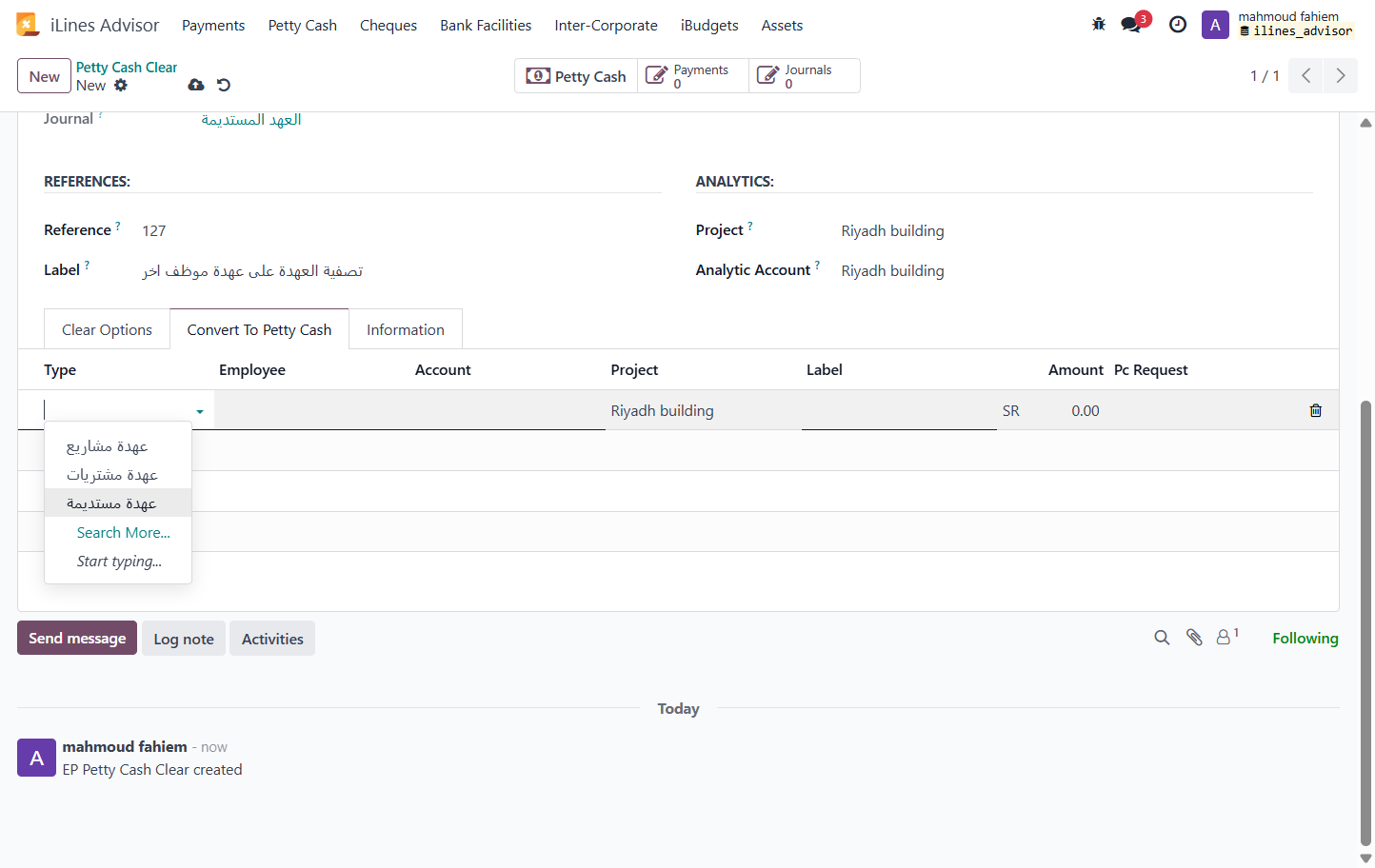This screenshot has height=868, width=1375.
Task: Open the Petty Cash Clear breadcrumb link
Action: [127, 67]
